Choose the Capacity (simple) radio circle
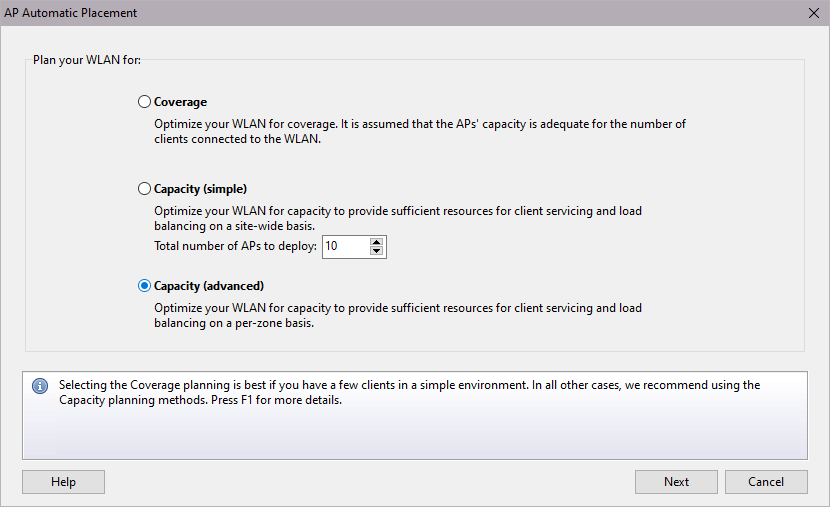This screenshot has height=507, width=830. [x=145, y=189]
